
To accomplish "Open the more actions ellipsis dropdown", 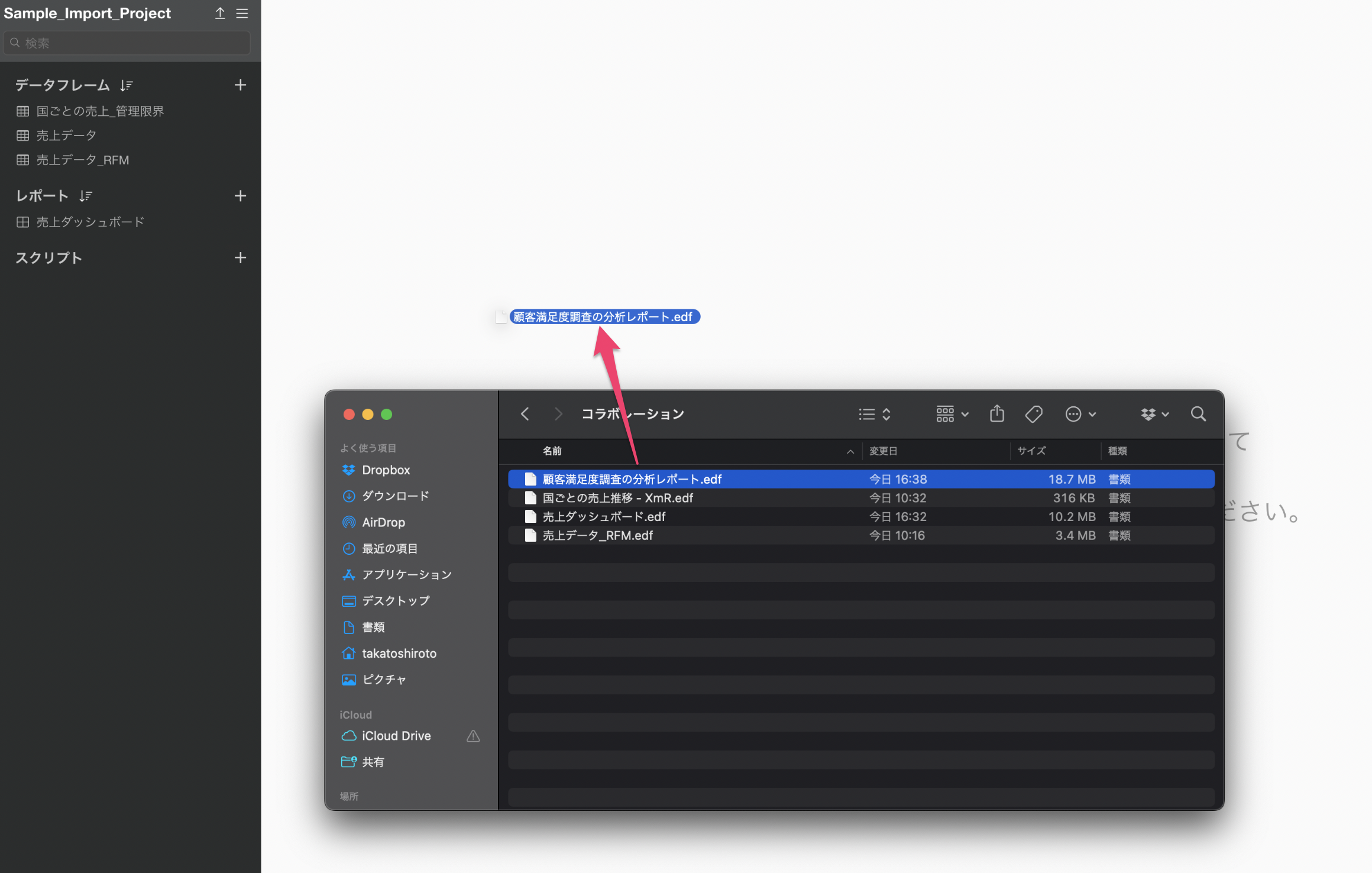I will point(1080,414).
